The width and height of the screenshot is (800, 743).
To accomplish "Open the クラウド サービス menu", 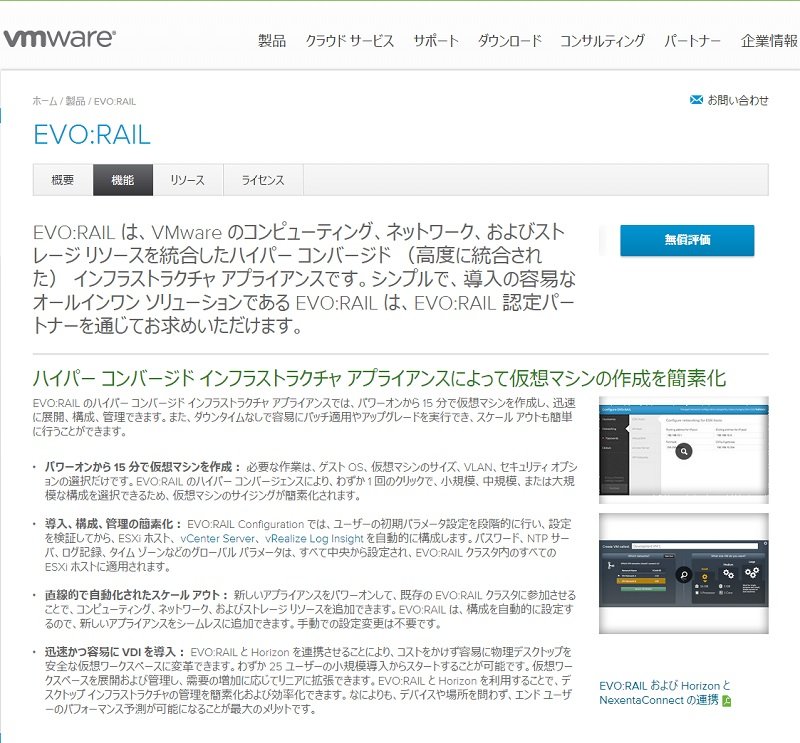I will click(x=349, y=40).
